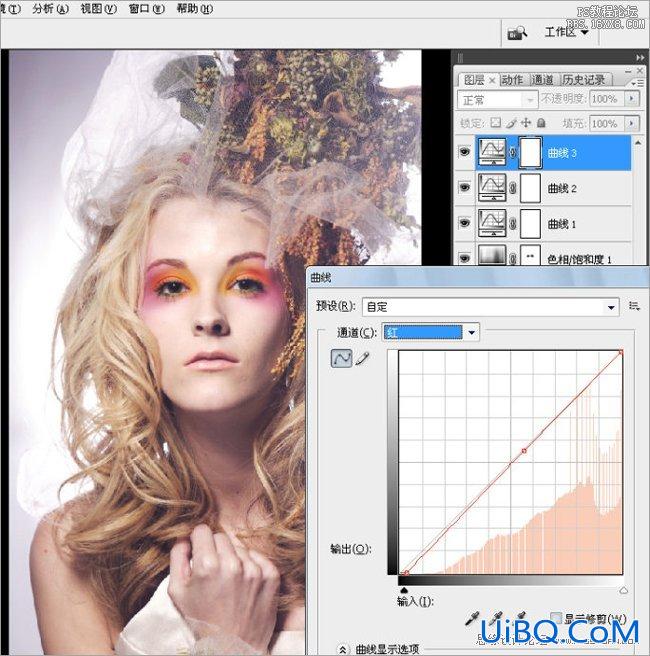This screenshot has height=656, width=650.
Task: Switch to the 动作 tab
Action: tap(512, 79)
